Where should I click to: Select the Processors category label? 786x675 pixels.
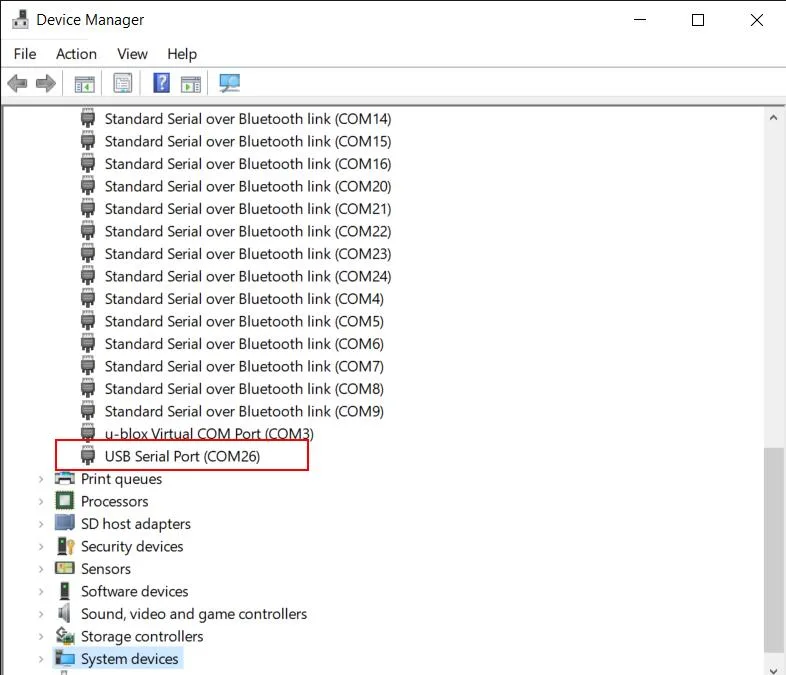tap(115, 502)
